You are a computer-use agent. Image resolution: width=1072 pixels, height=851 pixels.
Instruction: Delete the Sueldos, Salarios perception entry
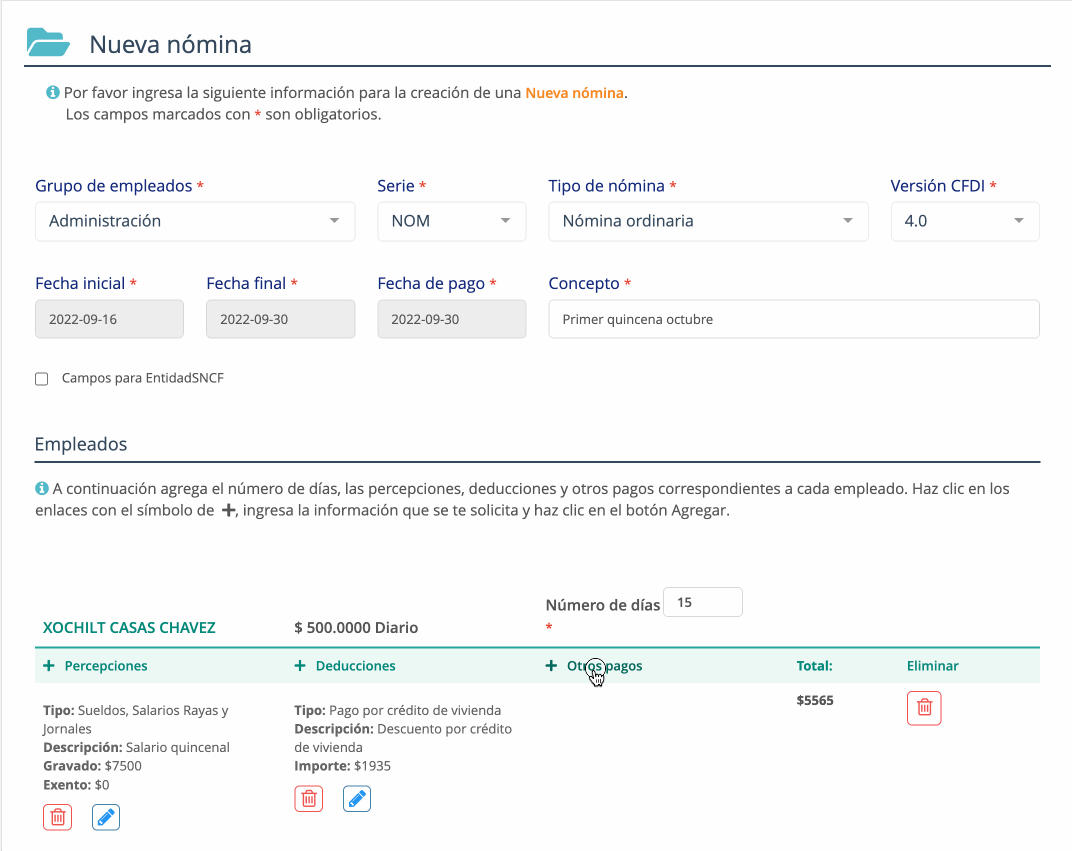57,818
